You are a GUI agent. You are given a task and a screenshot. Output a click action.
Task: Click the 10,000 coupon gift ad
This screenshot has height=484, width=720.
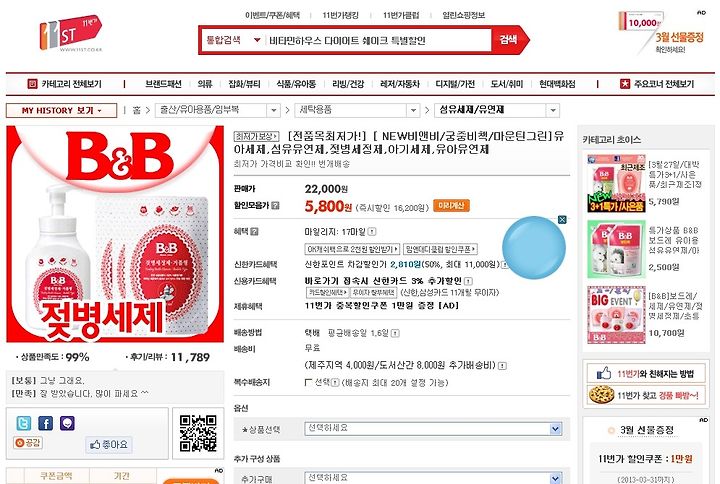[x=661, y=32]
